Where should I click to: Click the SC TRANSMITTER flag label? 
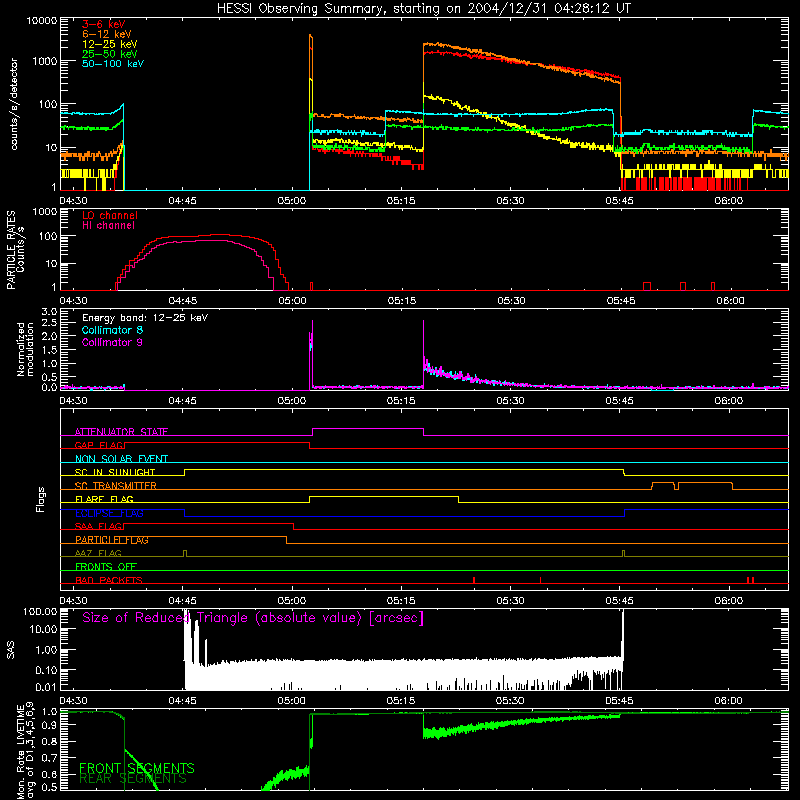click(116, 485)
